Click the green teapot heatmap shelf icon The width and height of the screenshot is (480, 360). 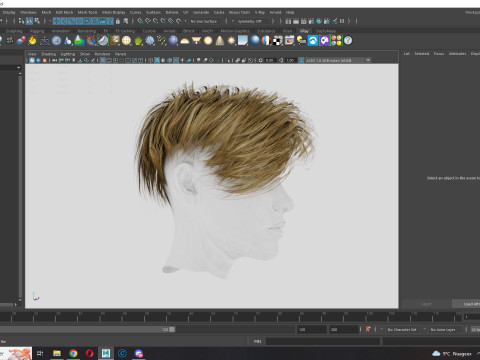[x=79, y=41]
